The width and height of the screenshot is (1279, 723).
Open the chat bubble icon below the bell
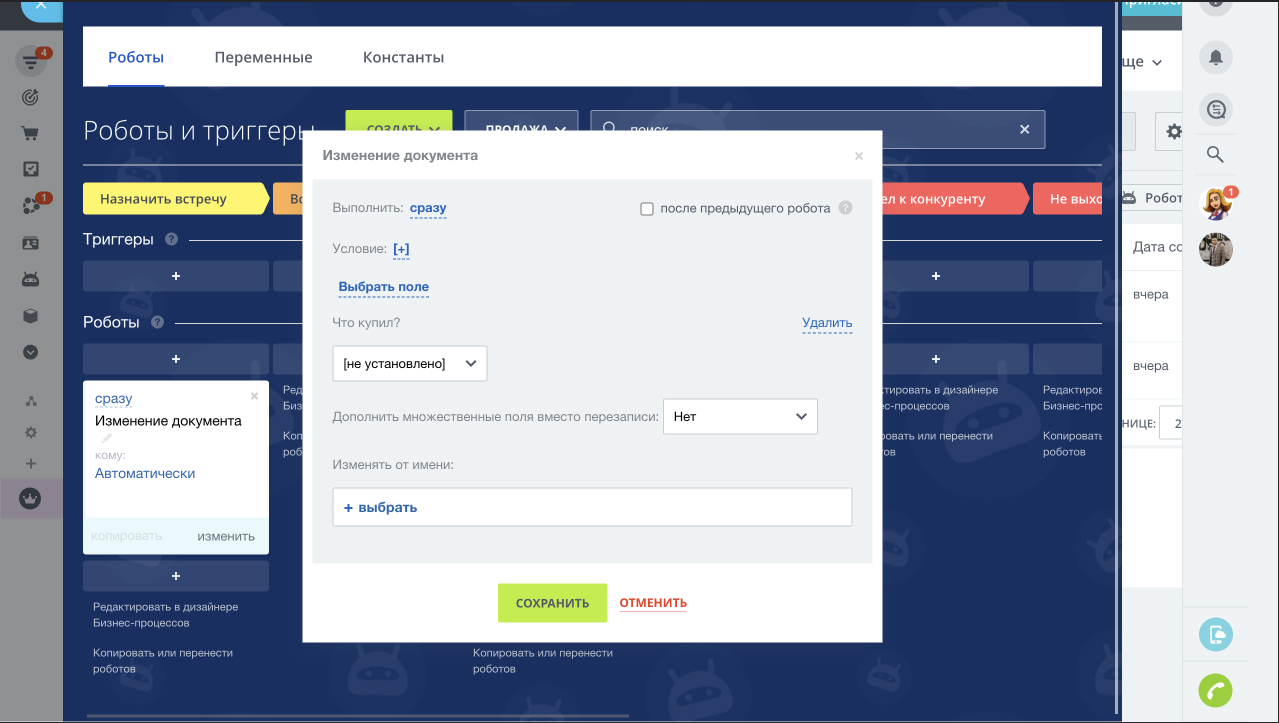click(x=1216, y=109)
